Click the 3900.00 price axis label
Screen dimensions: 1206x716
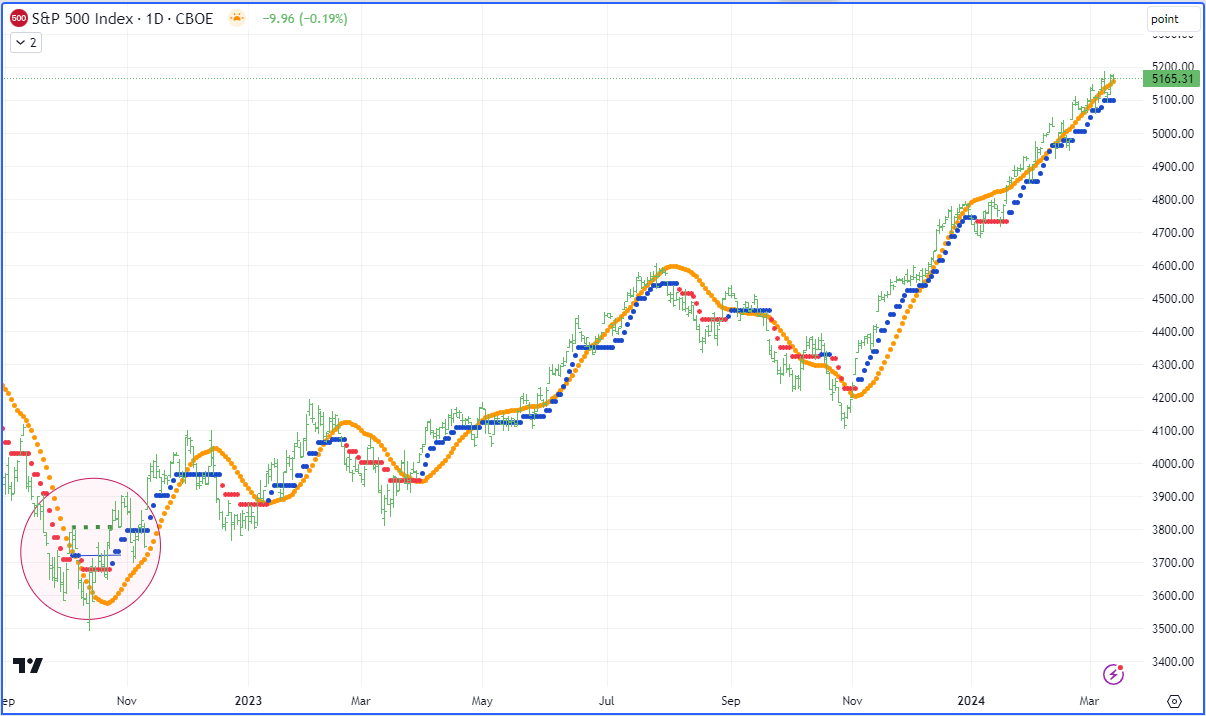[x=1173, y=496]
